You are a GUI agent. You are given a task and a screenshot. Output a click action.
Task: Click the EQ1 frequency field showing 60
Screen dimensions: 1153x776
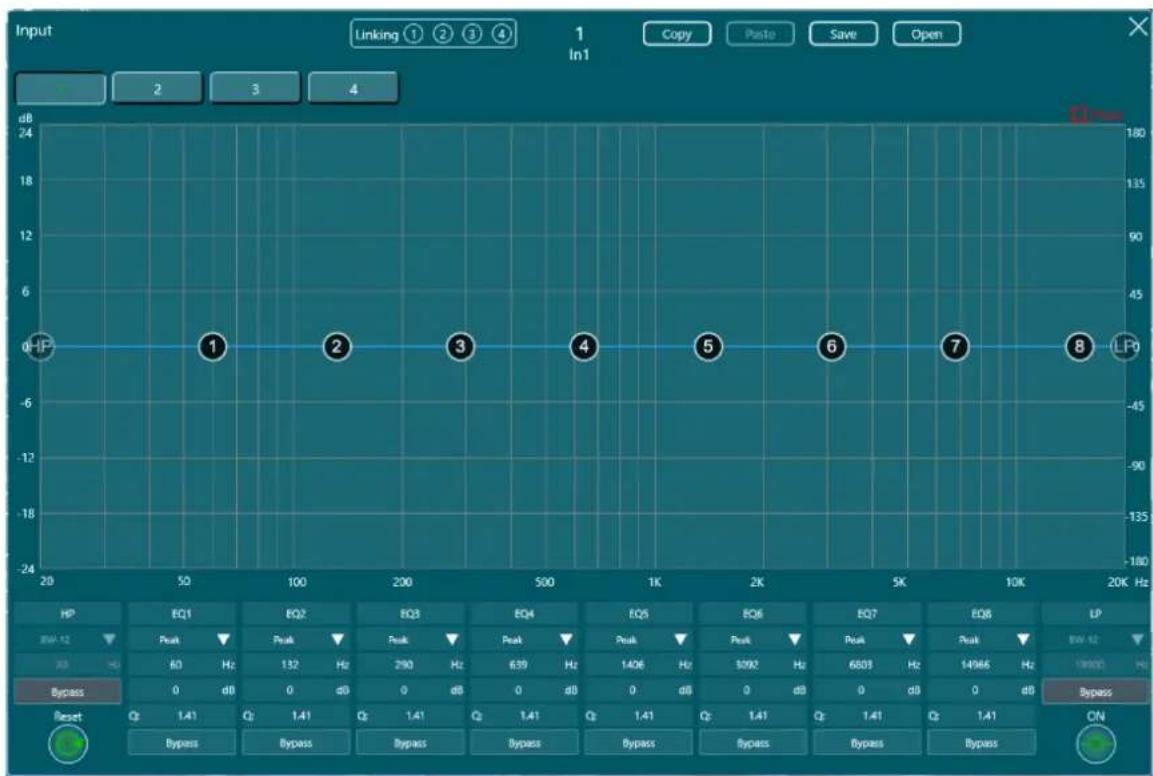182,665
